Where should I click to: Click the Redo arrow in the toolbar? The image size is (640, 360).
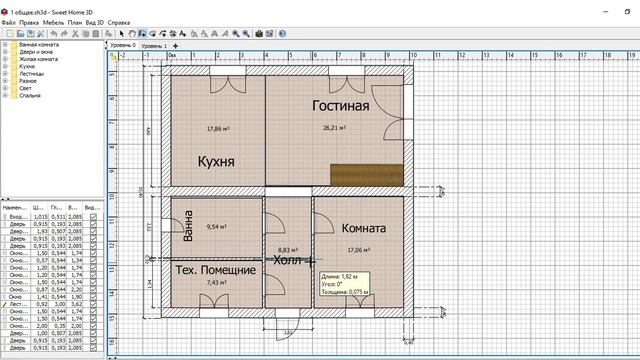(x=64, y=34)
